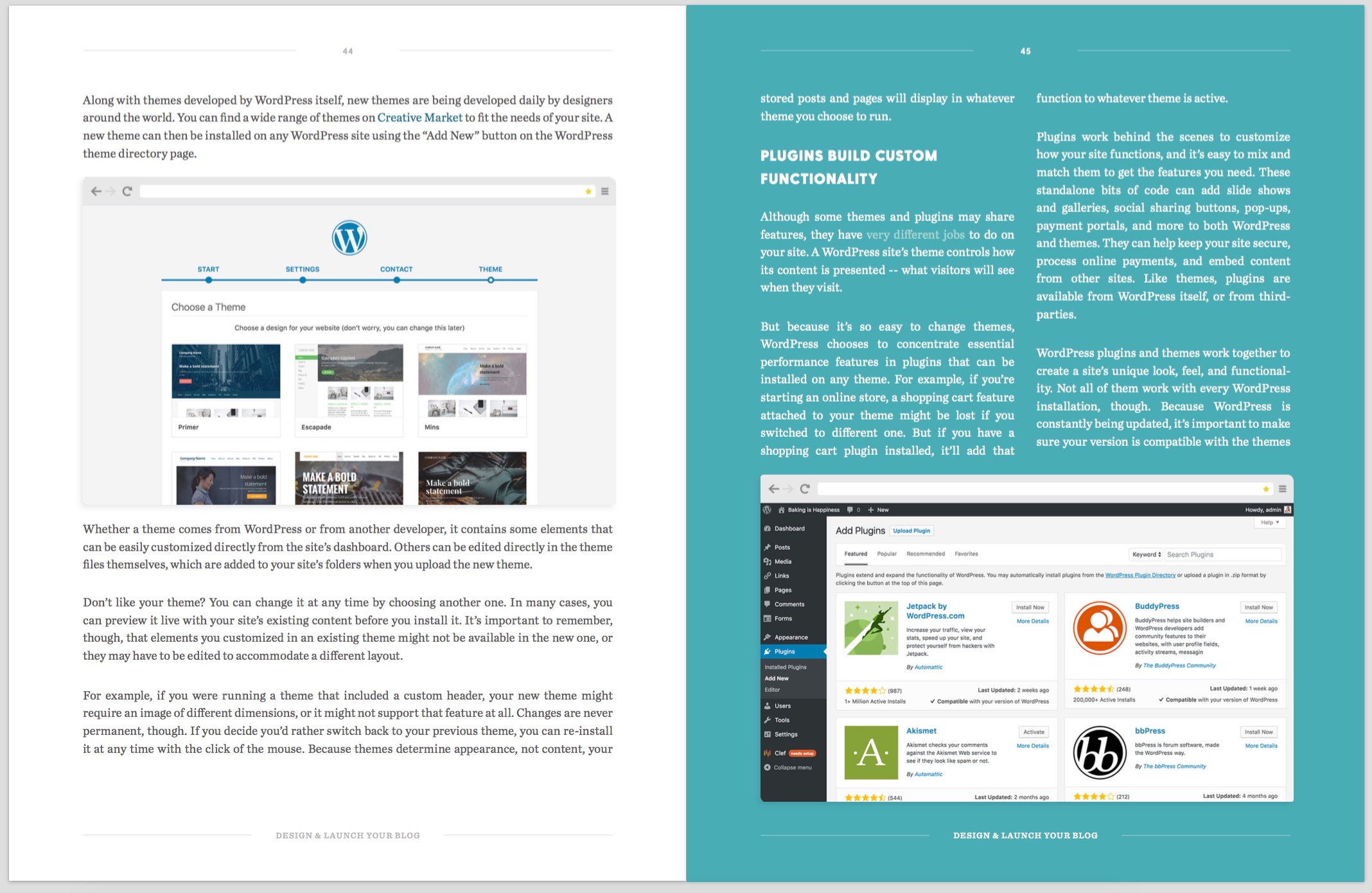Click the bbPress plugin icon

tap(1100, 752)
